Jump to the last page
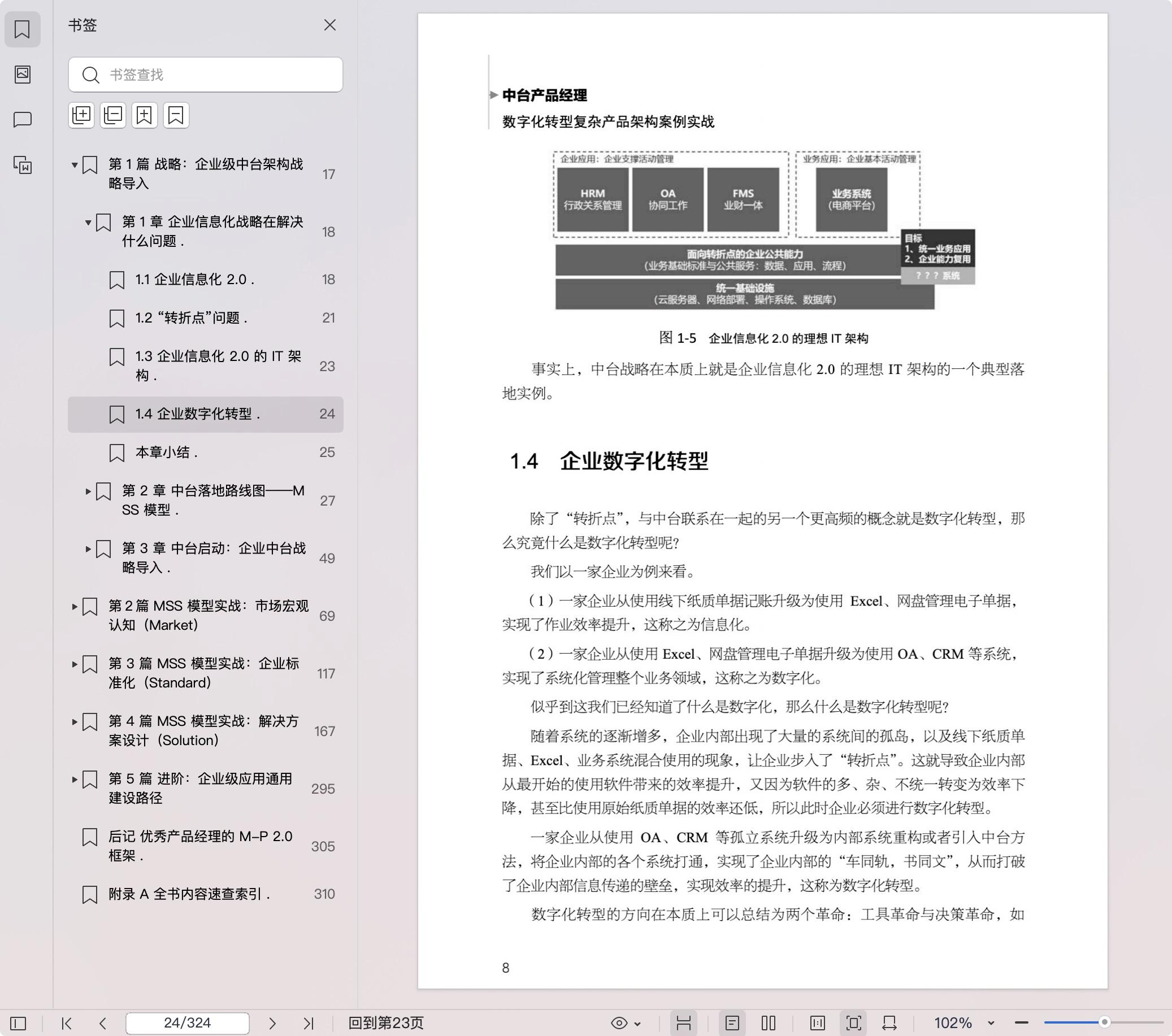Viewport: 1172px width, 1036px height. coord(309,1024)
